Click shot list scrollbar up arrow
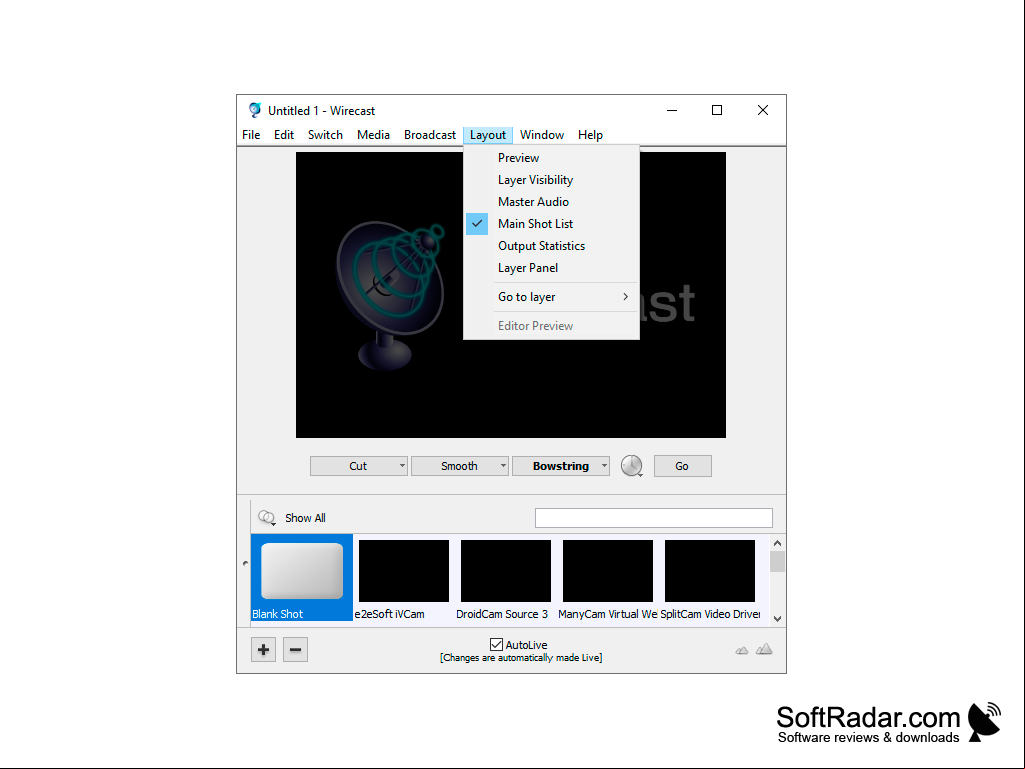This screenshot has height=769, width=1025. 777,543
